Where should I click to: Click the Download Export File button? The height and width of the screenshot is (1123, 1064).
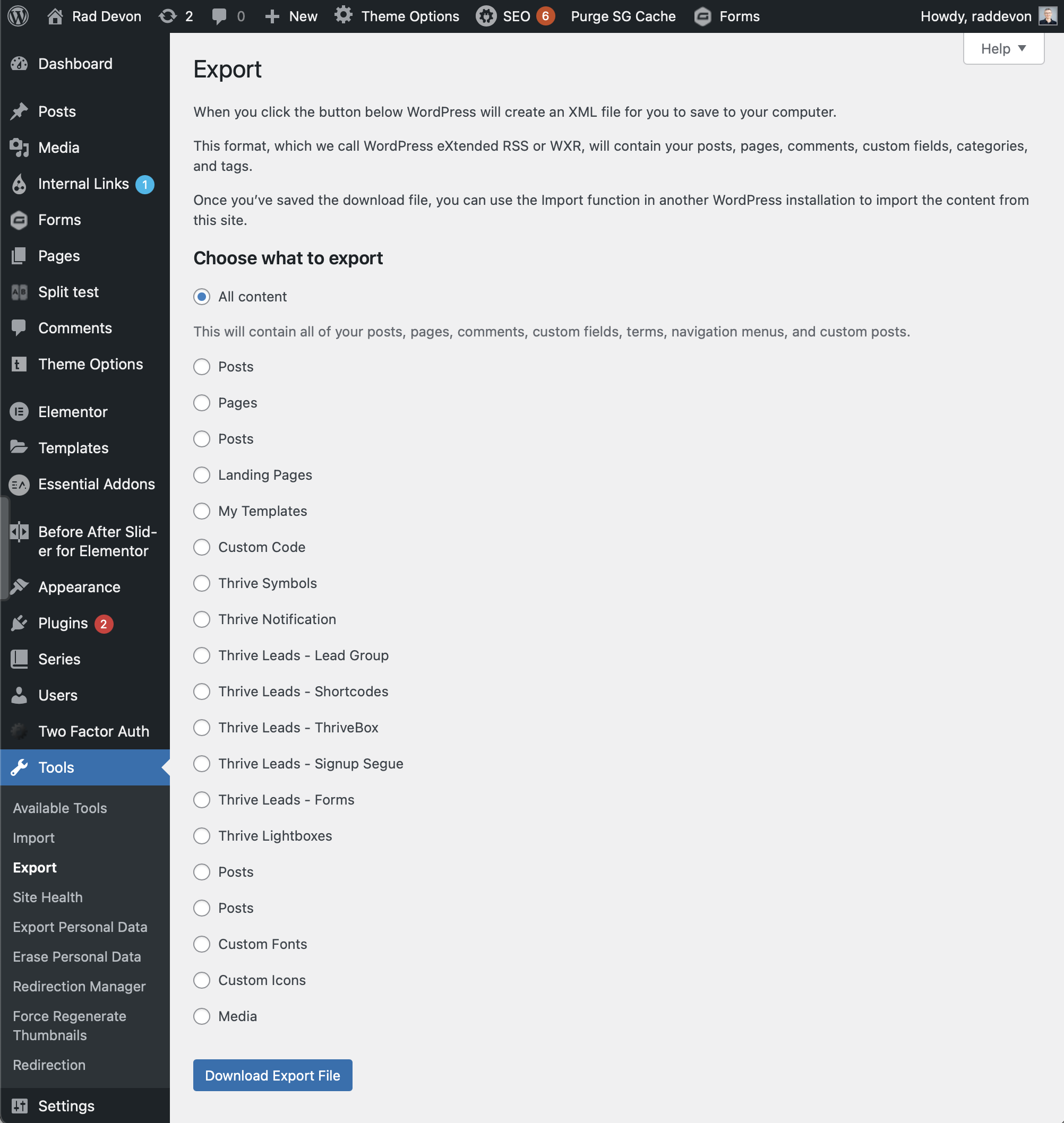[272, 1075]
